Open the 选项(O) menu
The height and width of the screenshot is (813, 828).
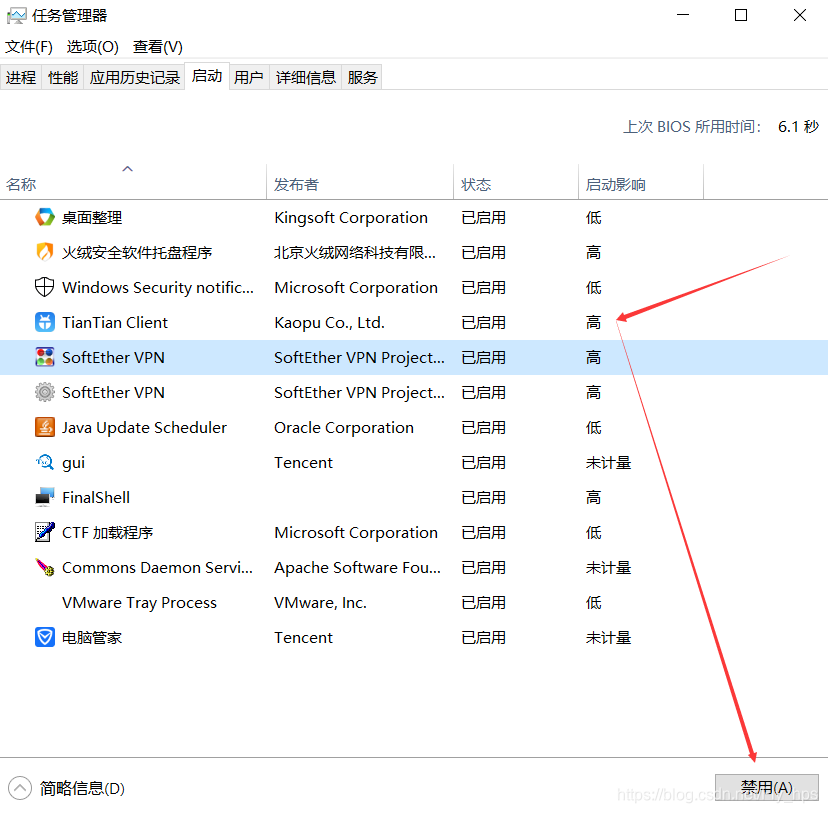click(92, 47)
